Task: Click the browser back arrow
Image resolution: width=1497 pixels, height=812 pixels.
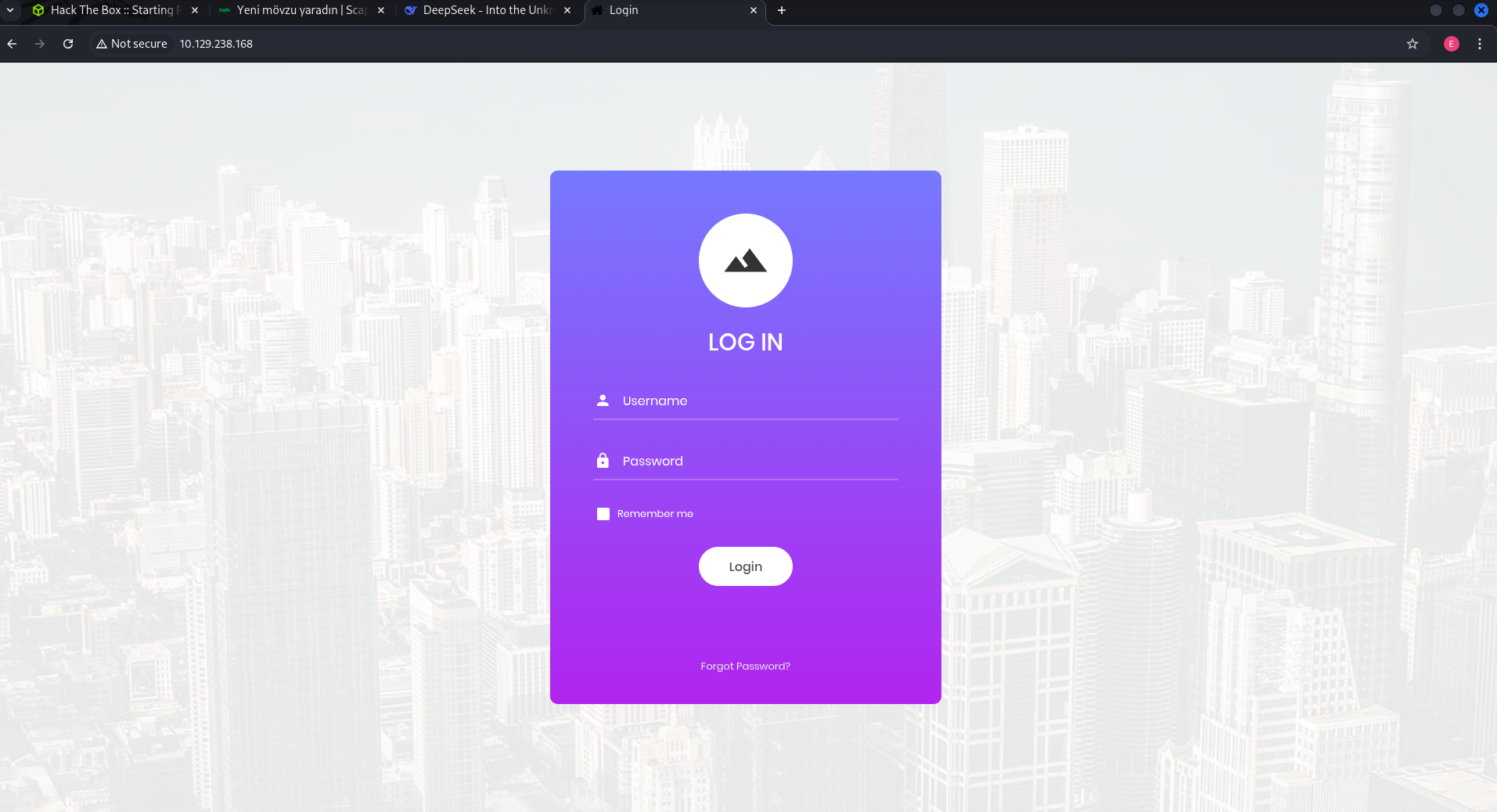Action: point(12,44)
